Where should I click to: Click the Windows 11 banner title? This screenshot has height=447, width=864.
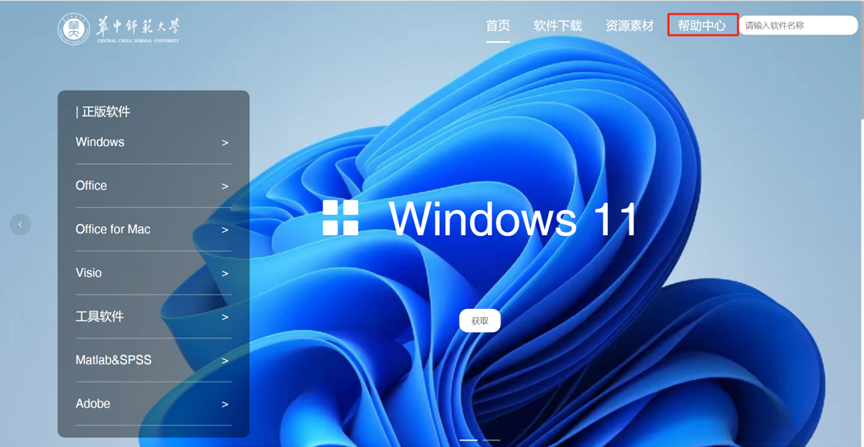pos(512,218)
